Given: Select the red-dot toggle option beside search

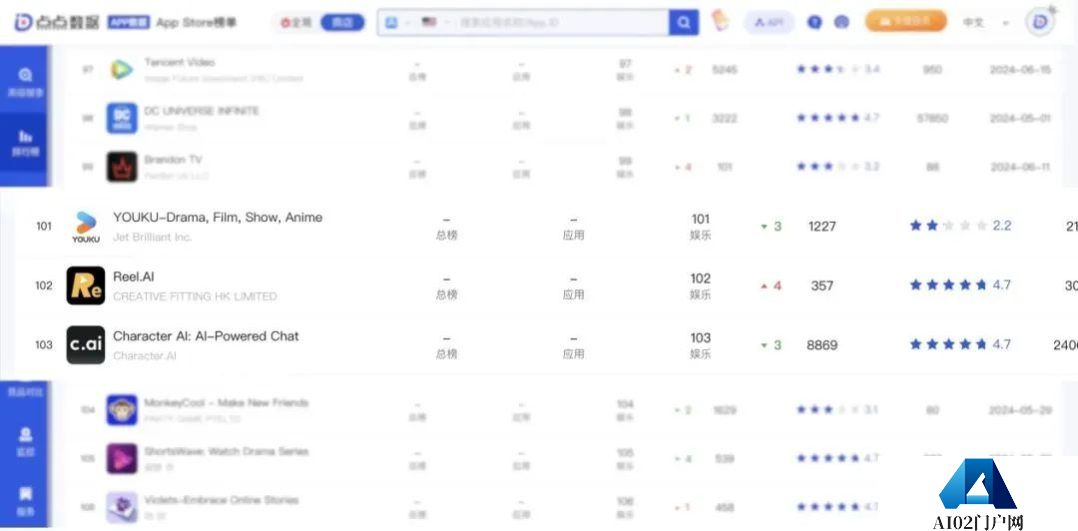Looking at the screenshot, I should 296,22.
